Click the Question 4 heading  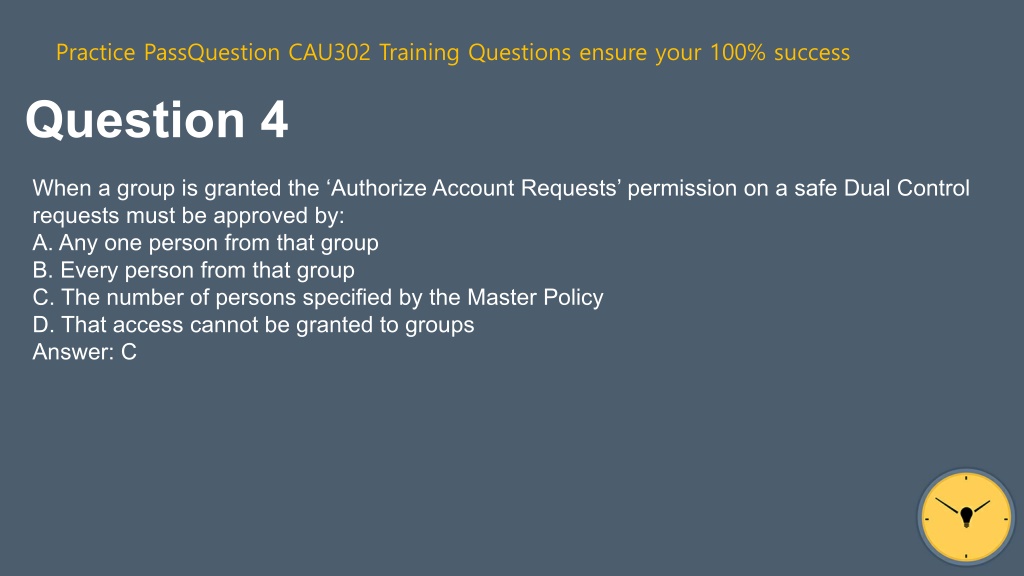coord(157,120)
